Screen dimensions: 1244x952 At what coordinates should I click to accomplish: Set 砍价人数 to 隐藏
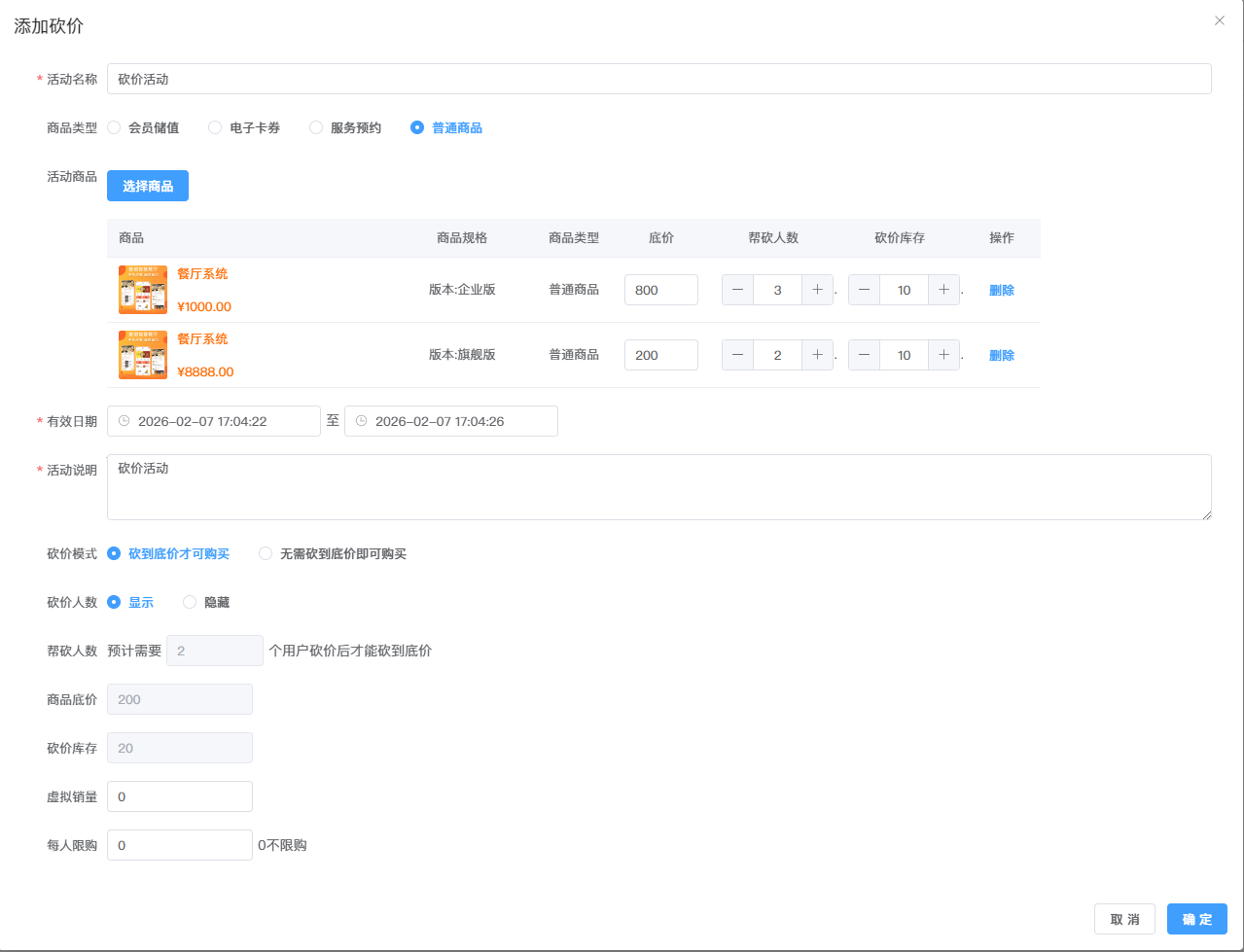point(206,602)
